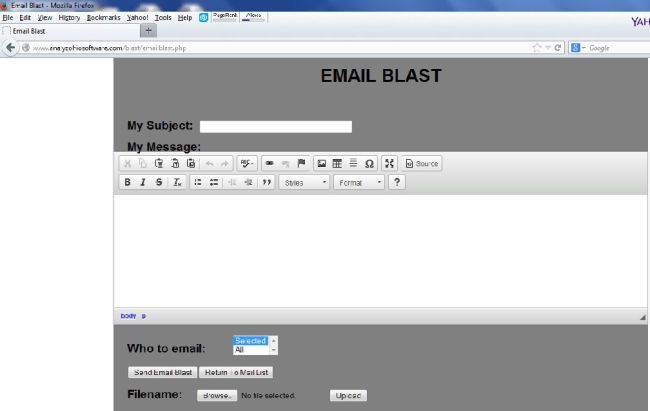Viewport: 650px width, 411px height.
Task: Click the Alexa toolbar indicator
Action: pyautogui.click(x=253, y=17)
